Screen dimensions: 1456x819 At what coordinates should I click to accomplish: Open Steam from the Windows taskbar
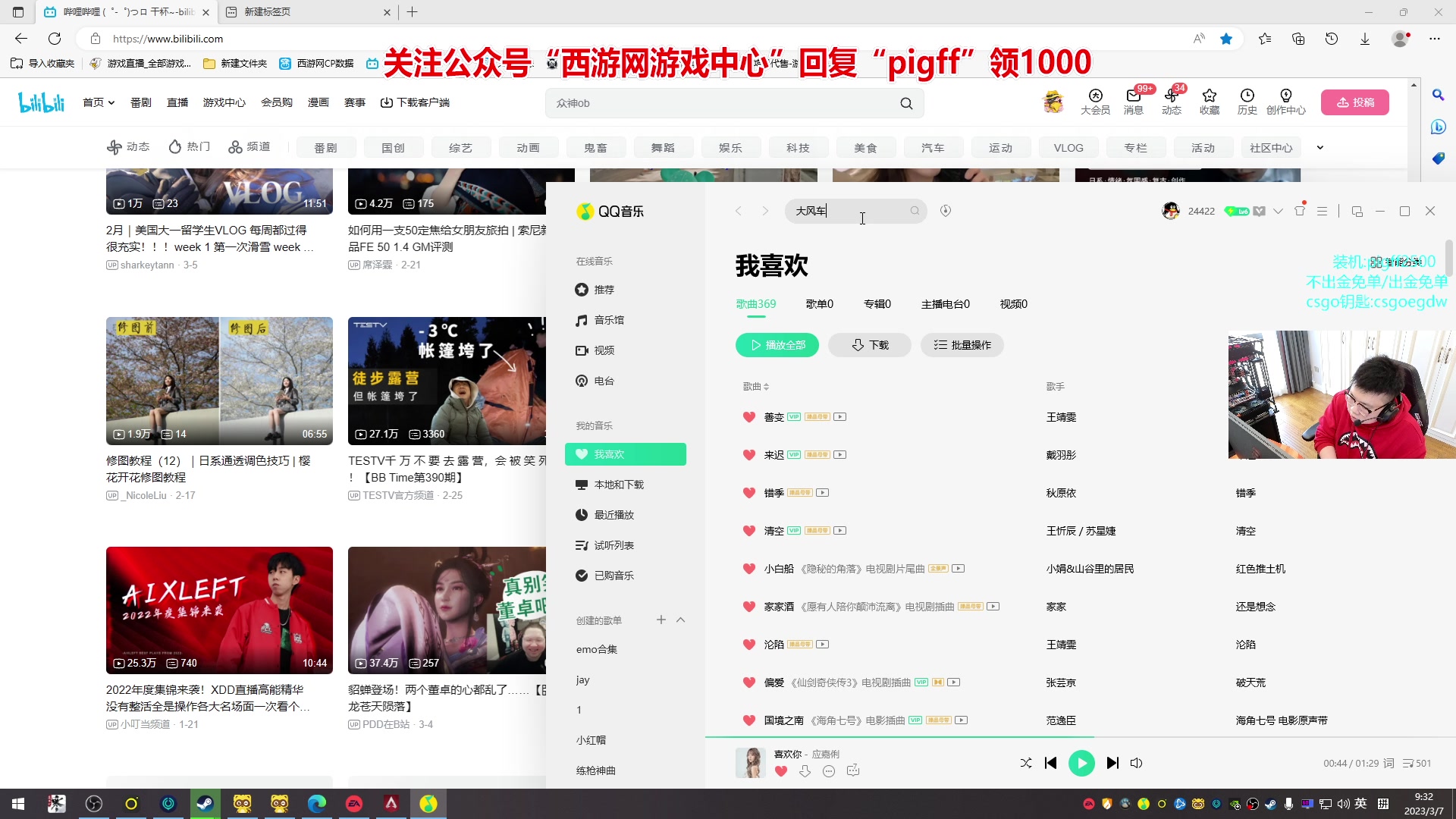[205, 804]
